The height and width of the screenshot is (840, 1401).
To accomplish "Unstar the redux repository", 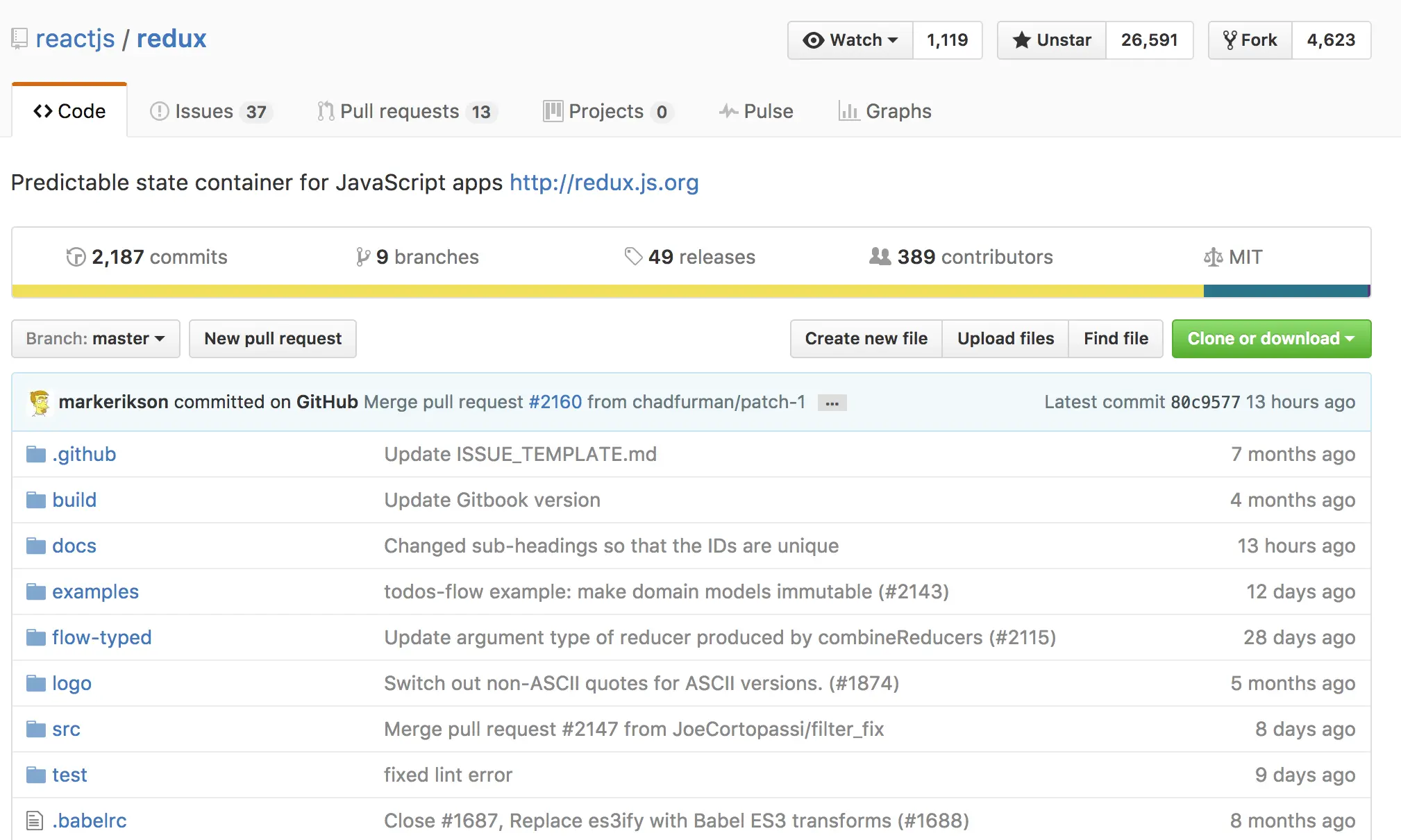I will click(1052, 40).
